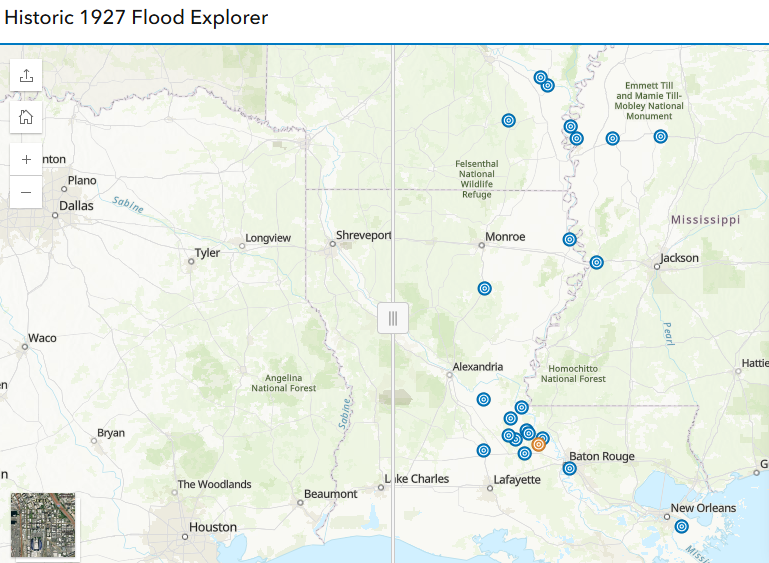Viewport: 769px width, 563px height.
Task: Click the Houston city label
Action: (213, 527)
